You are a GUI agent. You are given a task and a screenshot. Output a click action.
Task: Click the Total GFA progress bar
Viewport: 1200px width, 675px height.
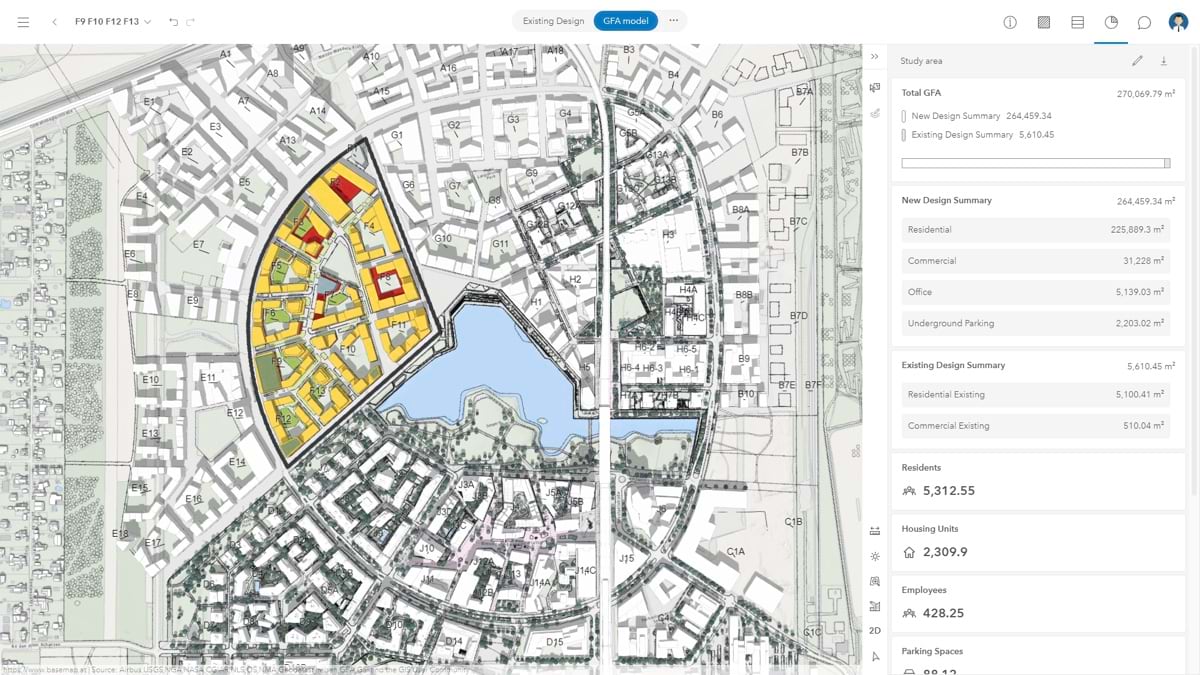click(x=1035, y=163)
